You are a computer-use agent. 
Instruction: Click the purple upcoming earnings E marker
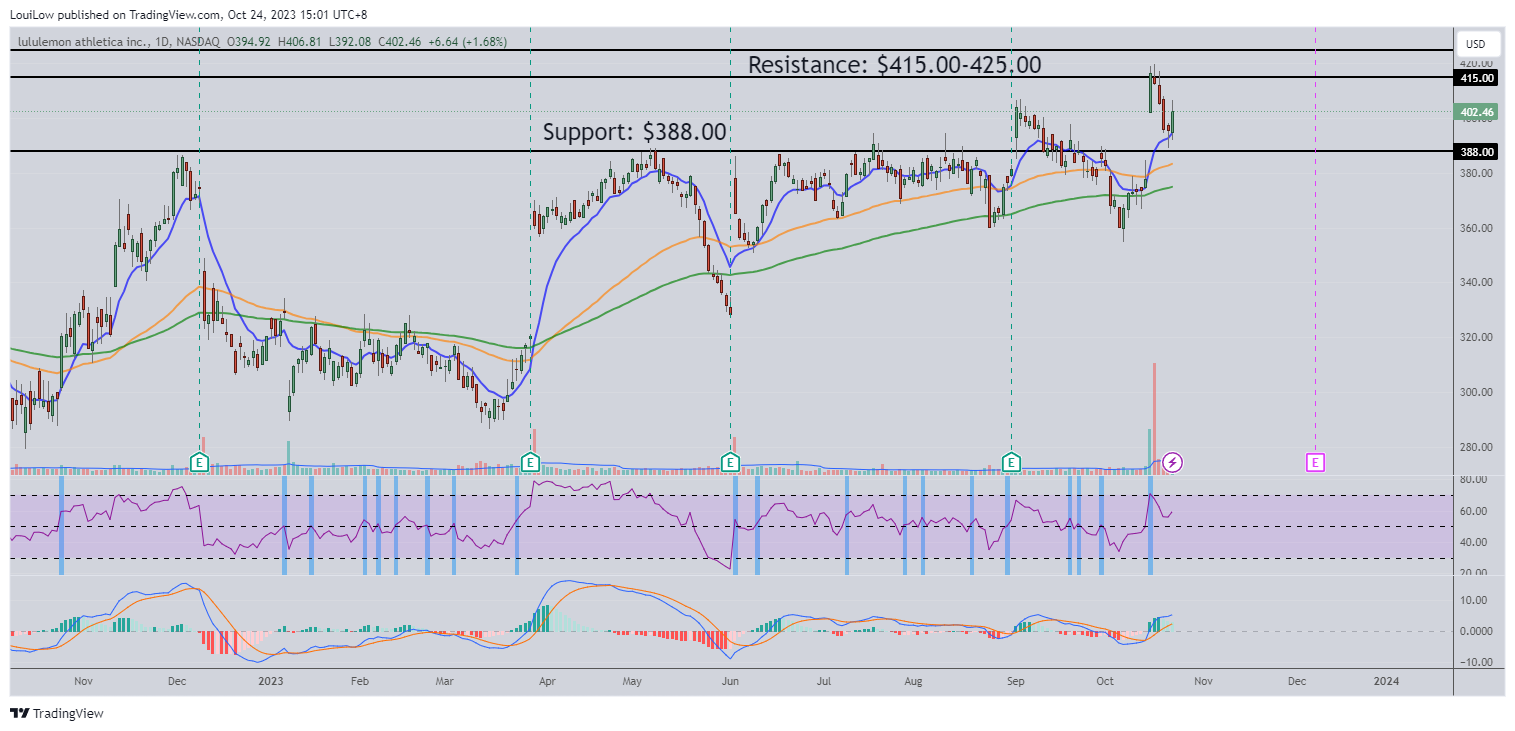click(x=1316, y=462)
